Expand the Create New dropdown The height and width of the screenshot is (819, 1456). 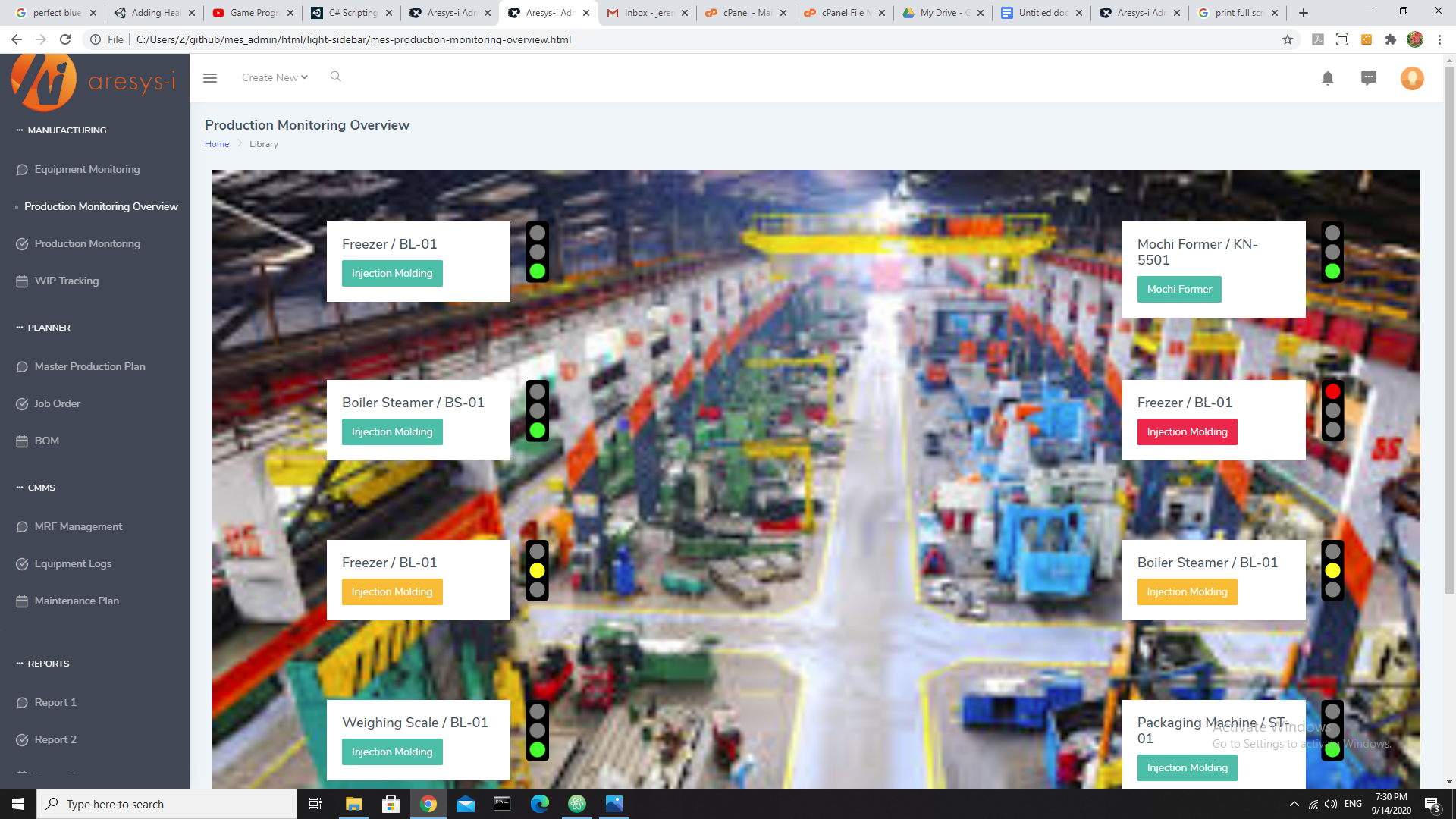click(275, 77)
